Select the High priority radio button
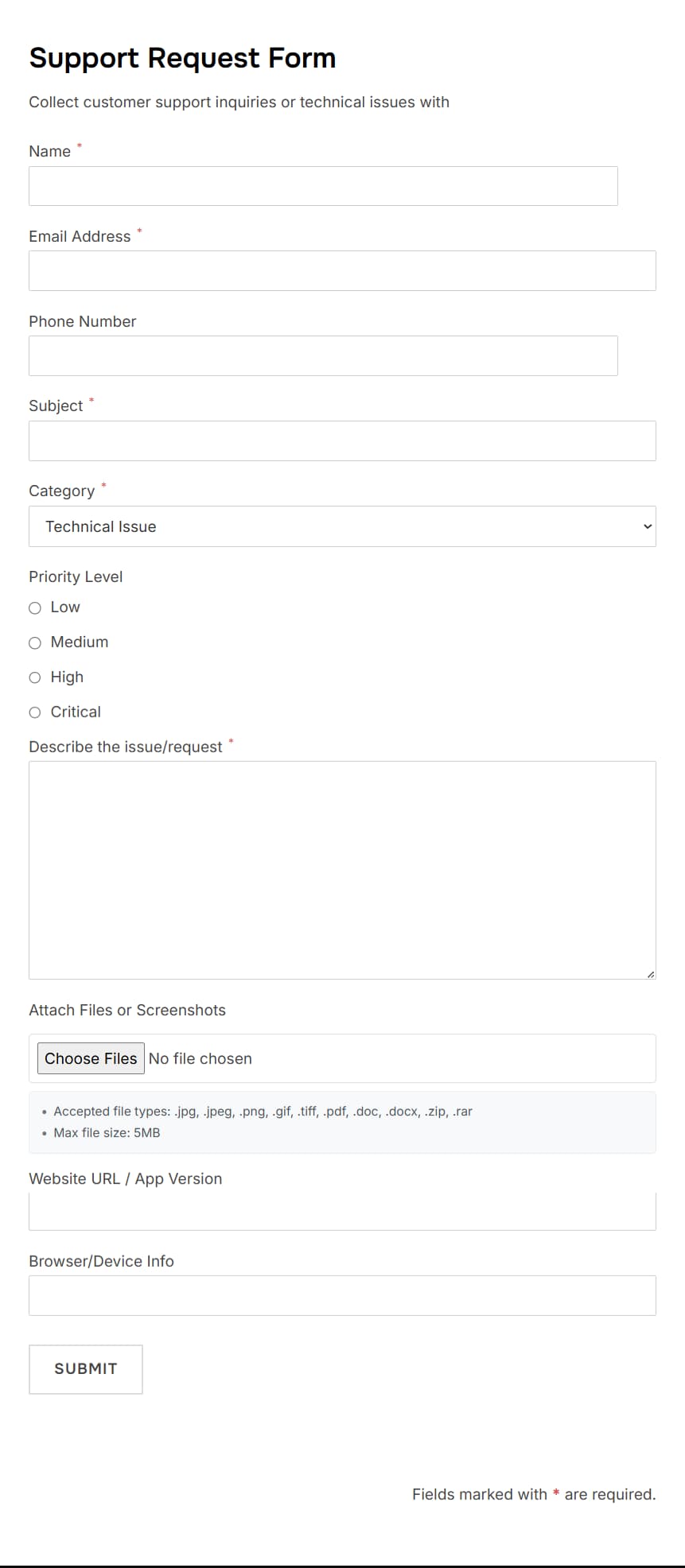Image resolution: width=685 pixels, height=1568 pixels. 35,677
